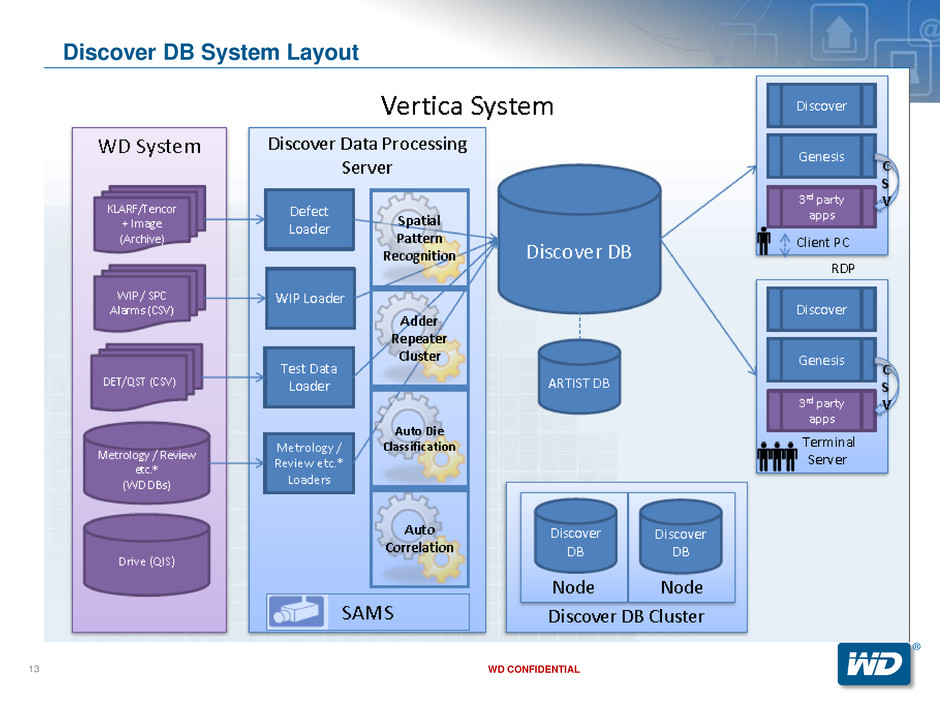This screenshot has width=940, height=705.
Task: Click the Test Data Loader box
Action: 309,377
